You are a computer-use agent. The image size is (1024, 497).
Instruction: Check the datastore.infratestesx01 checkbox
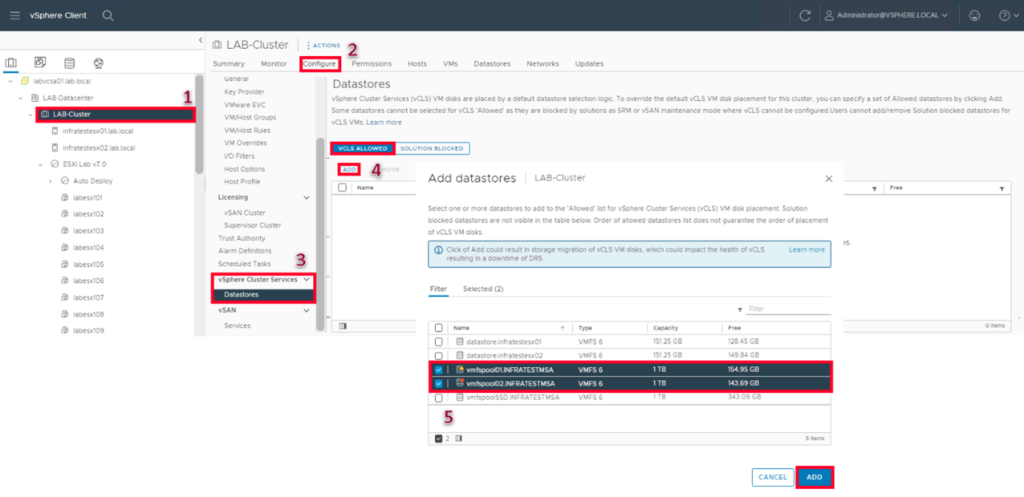pos(439,342)
